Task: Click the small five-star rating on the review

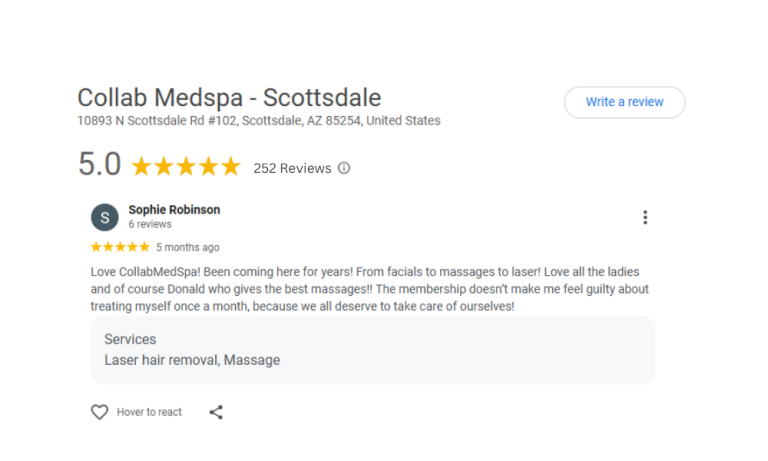Action: click(120, 247)
